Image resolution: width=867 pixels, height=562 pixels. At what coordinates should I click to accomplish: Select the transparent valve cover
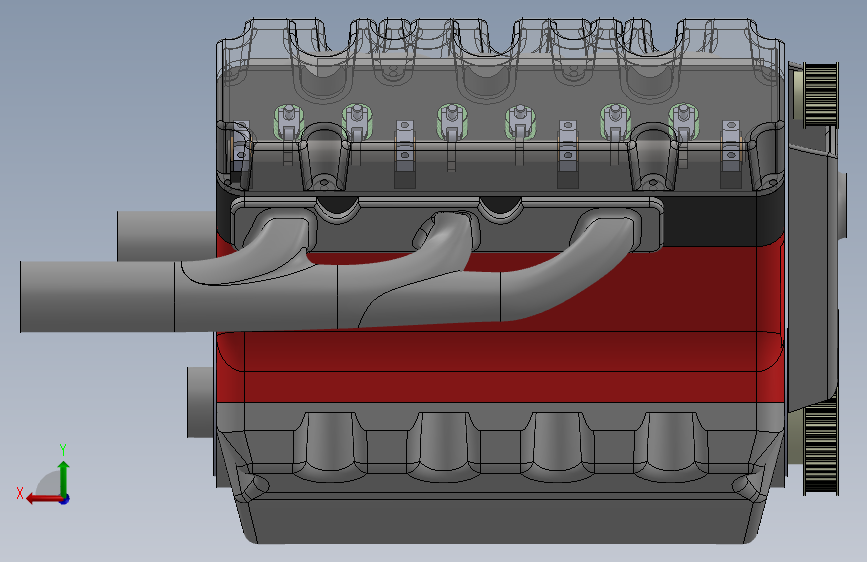tap(500, 105)
